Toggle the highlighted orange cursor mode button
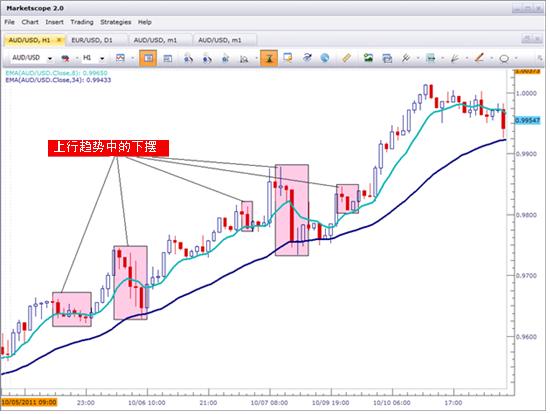 coord(269,58)
